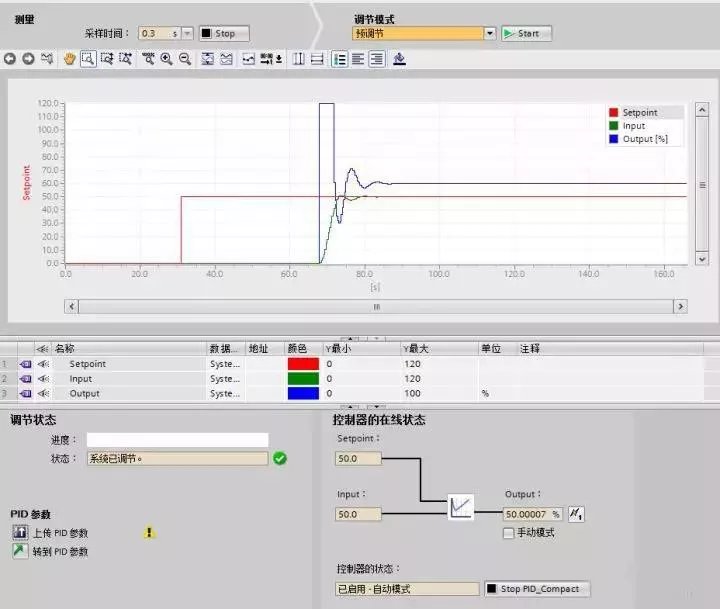Align legend to the left
Screen dimensions: 720x609
358,59
